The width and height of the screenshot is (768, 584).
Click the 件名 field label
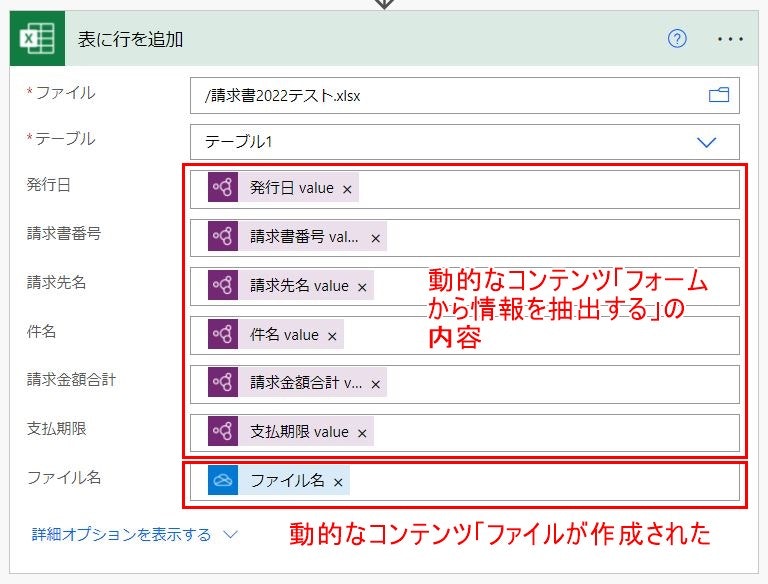point(41,331)
